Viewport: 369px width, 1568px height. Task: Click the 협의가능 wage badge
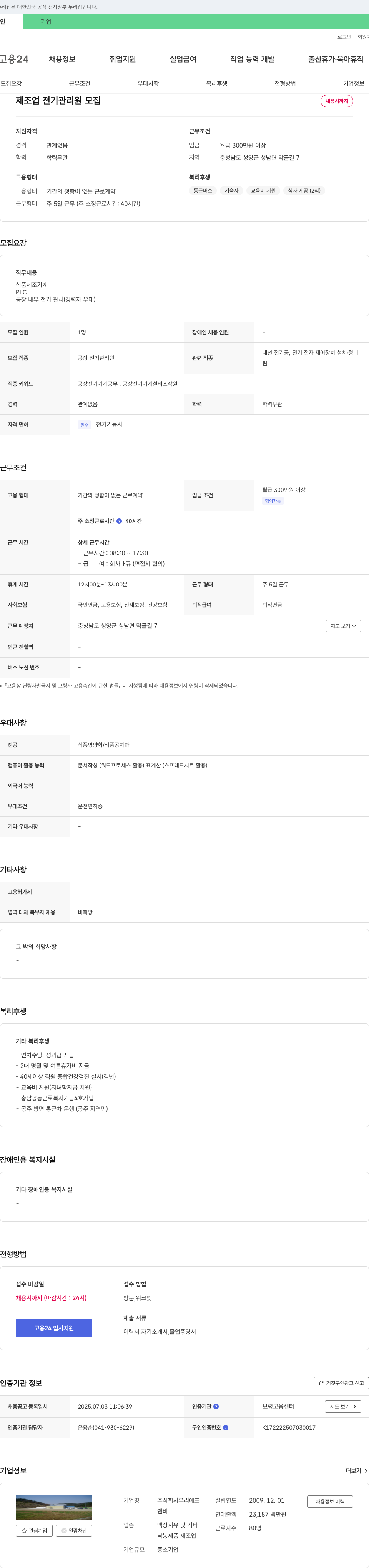point(273,501)
